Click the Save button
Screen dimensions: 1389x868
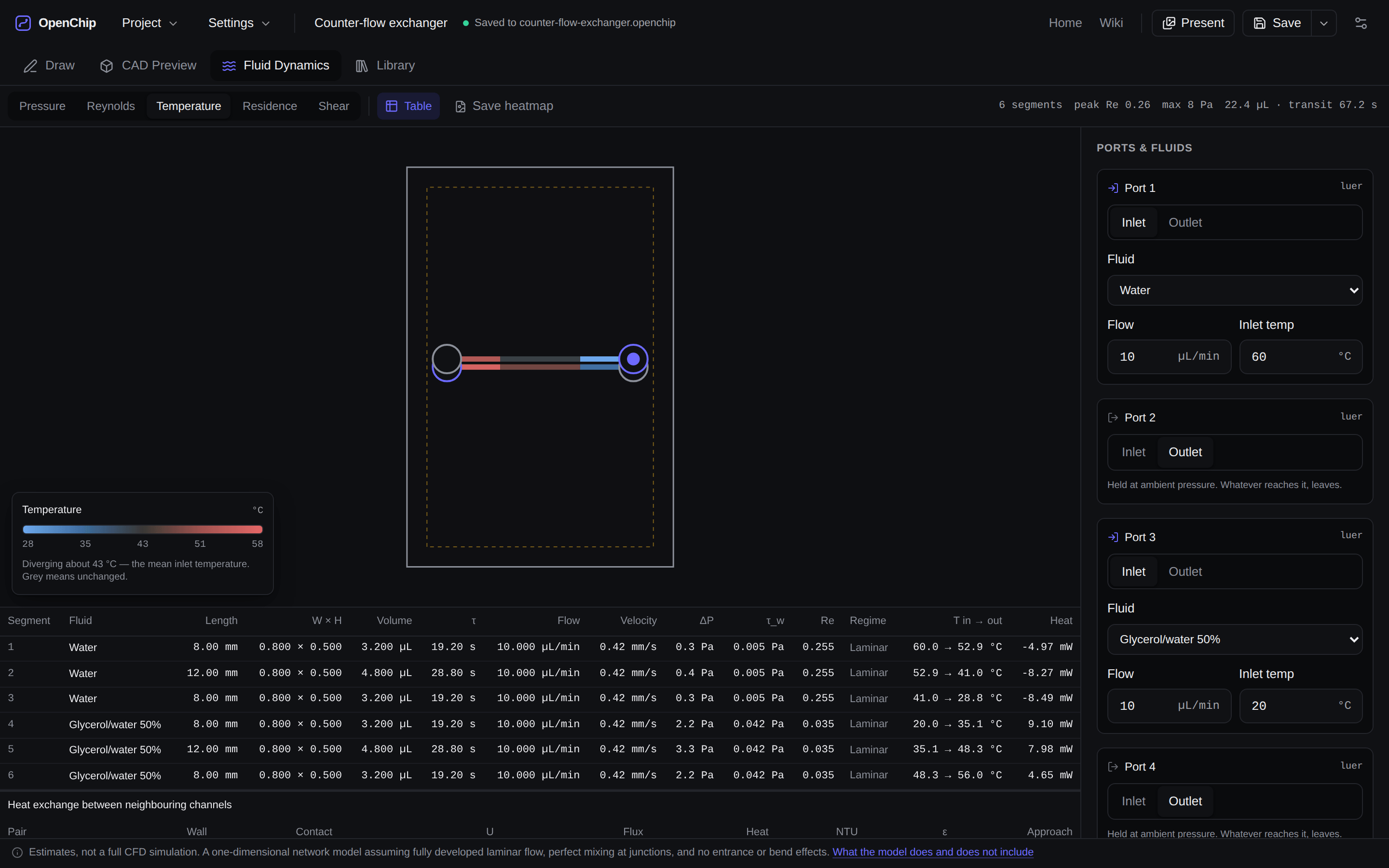pyautogui.click(x=1277, y=23)
